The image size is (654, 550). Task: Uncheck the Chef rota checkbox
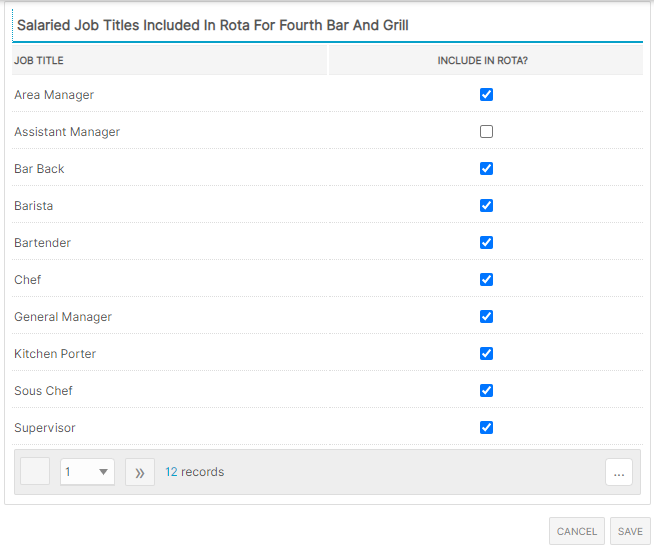[x=486, y=280]
